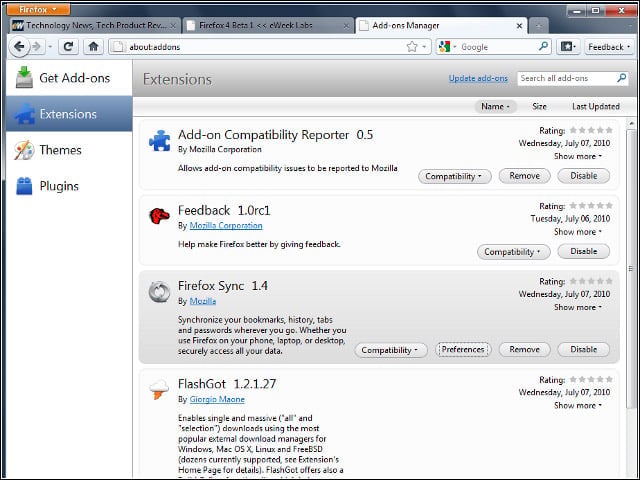Sort extensions by Size
The width and height of the screenshot is (640, 480).
click(539, 107)
